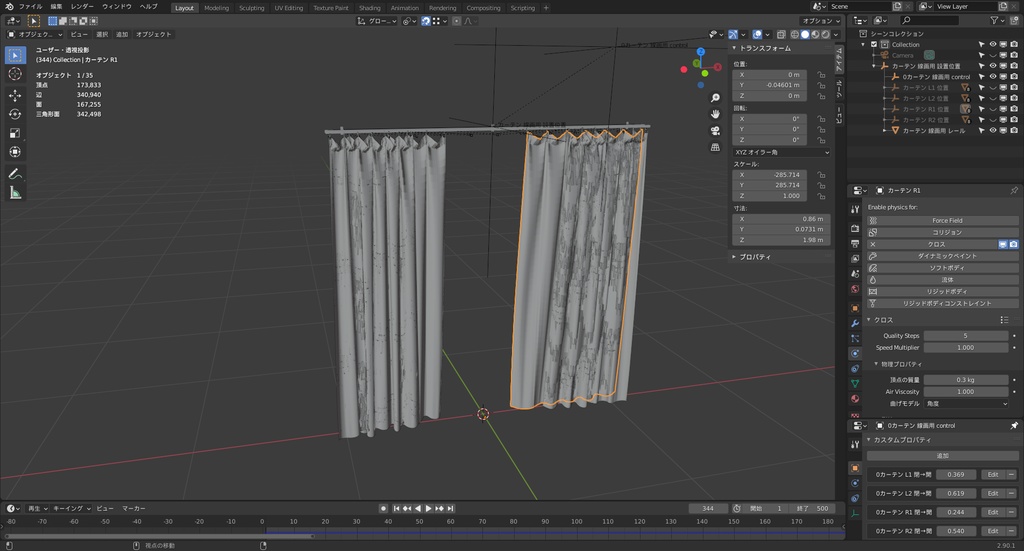Viewport: 1024px width, 551px height.
Task: Activate the Scale tool
Action: [x=15, y=133]
